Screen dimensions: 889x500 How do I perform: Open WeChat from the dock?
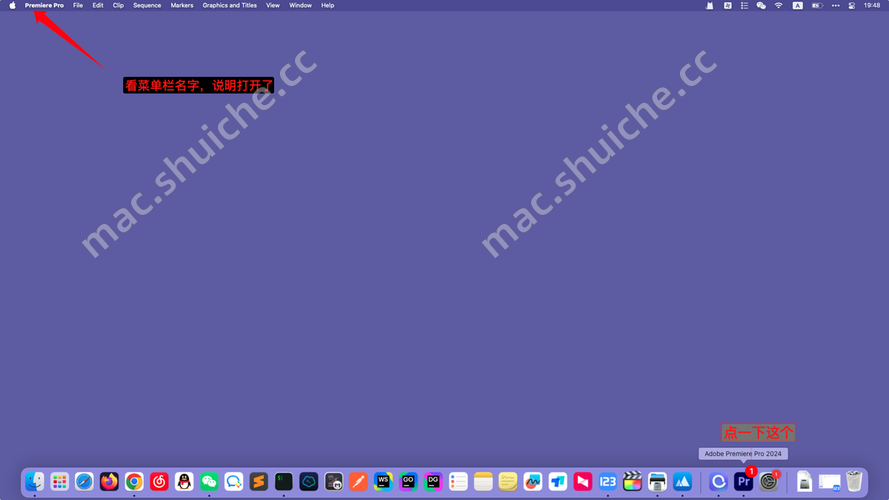209,481
